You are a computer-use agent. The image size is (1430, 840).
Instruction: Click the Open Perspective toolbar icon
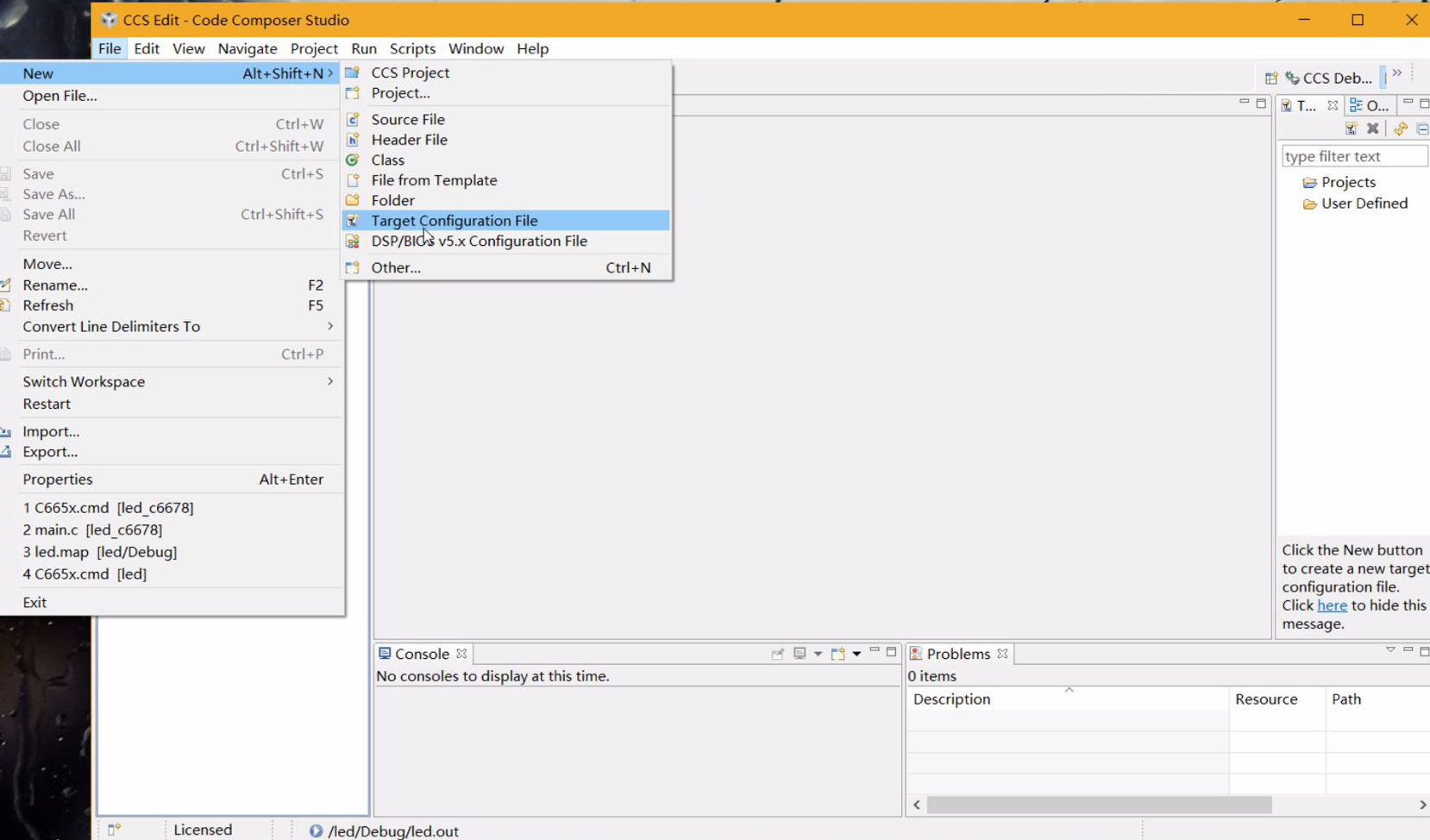tap(1272, 78)
